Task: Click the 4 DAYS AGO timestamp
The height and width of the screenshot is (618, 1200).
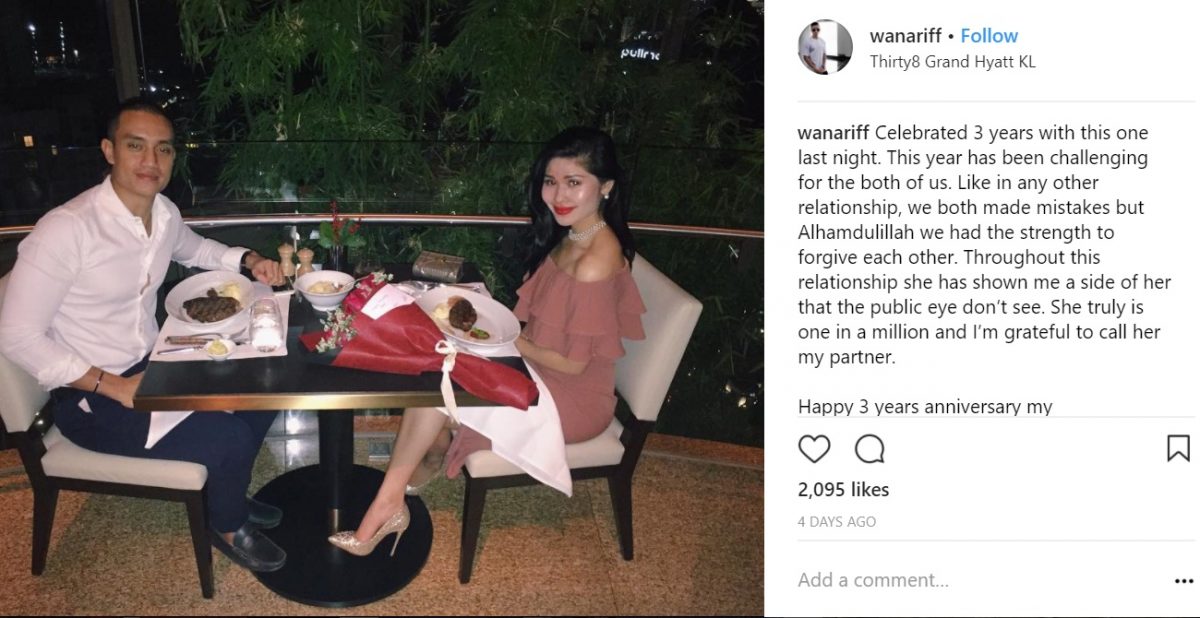Action: [837, 522]
